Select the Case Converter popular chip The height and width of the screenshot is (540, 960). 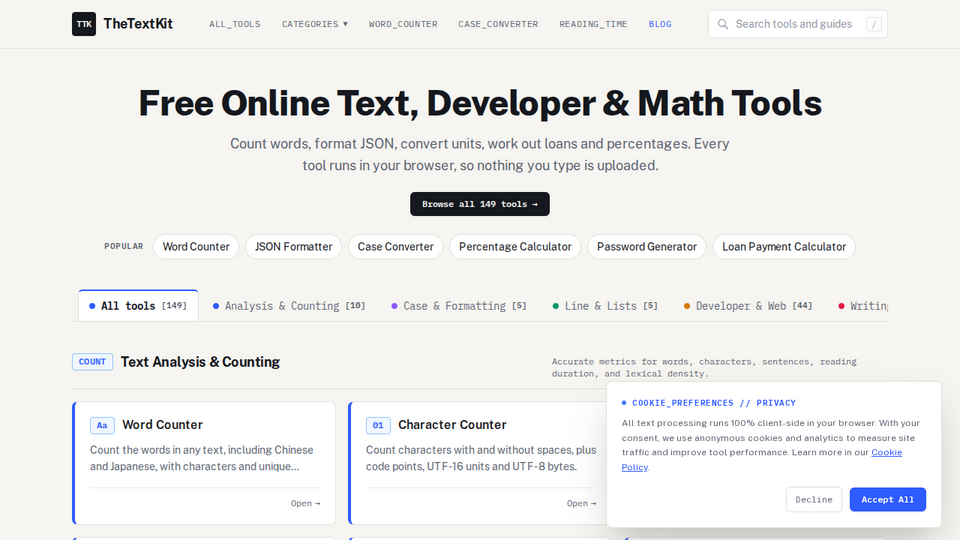click(396, 247)
